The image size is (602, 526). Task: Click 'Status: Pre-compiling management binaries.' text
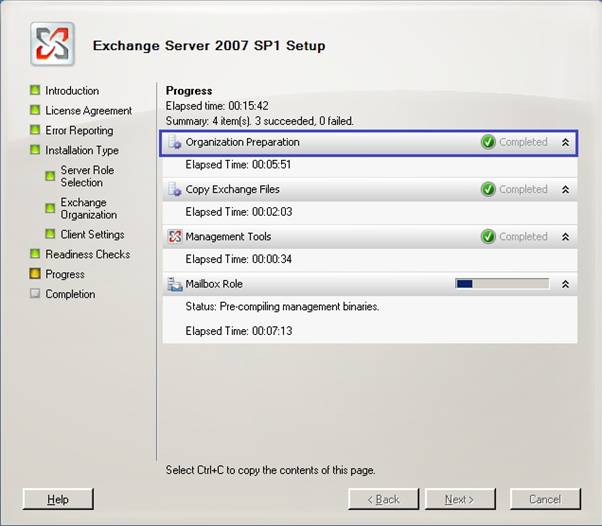[282, 307]
